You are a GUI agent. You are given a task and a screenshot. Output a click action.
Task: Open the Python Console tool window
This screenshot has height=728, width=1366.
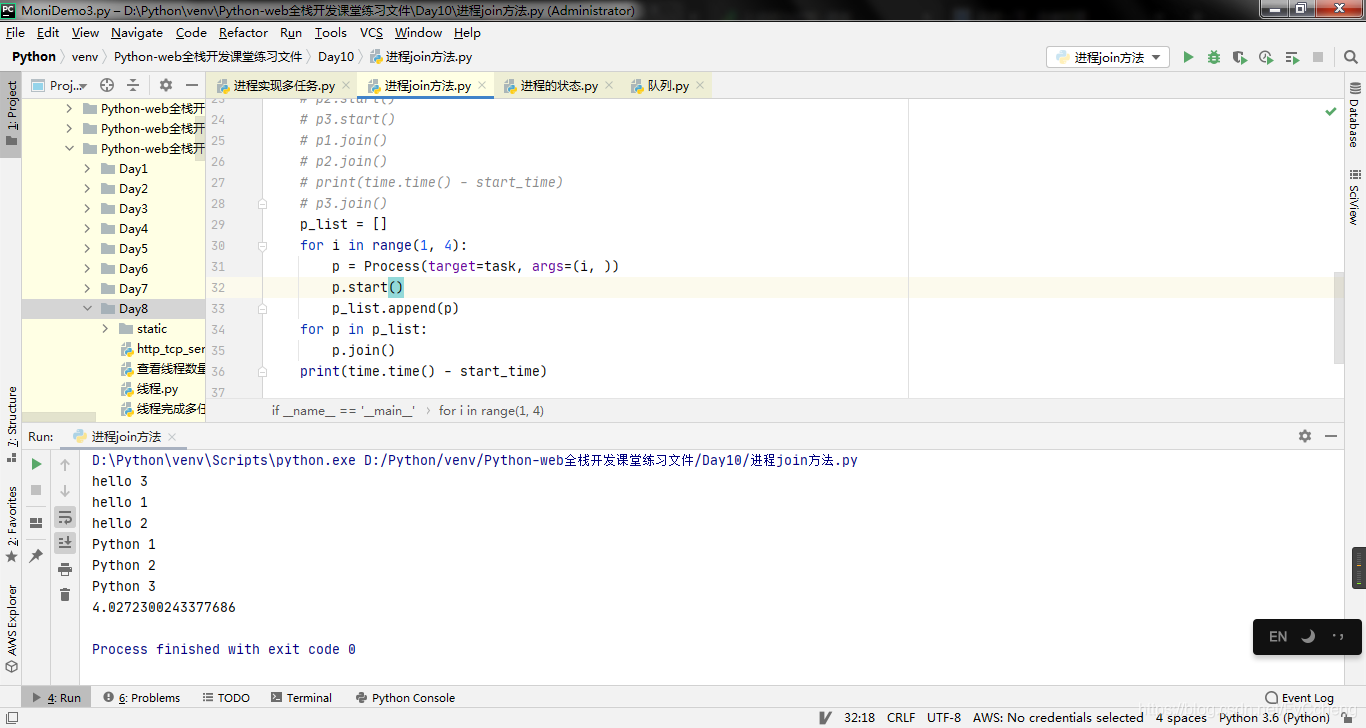404,698
